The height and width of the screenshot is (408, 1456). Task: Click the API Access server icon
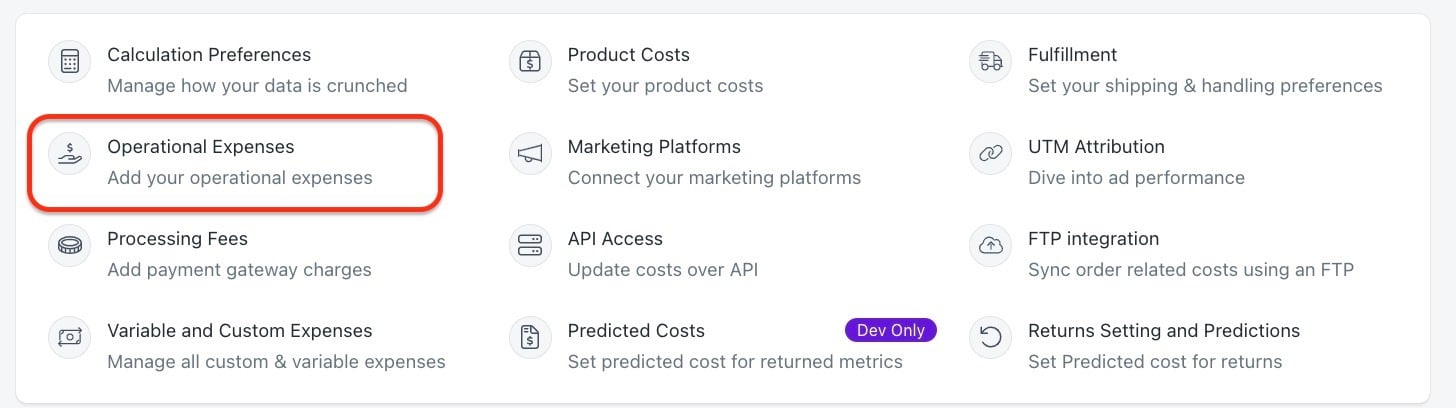click(530, 246)
